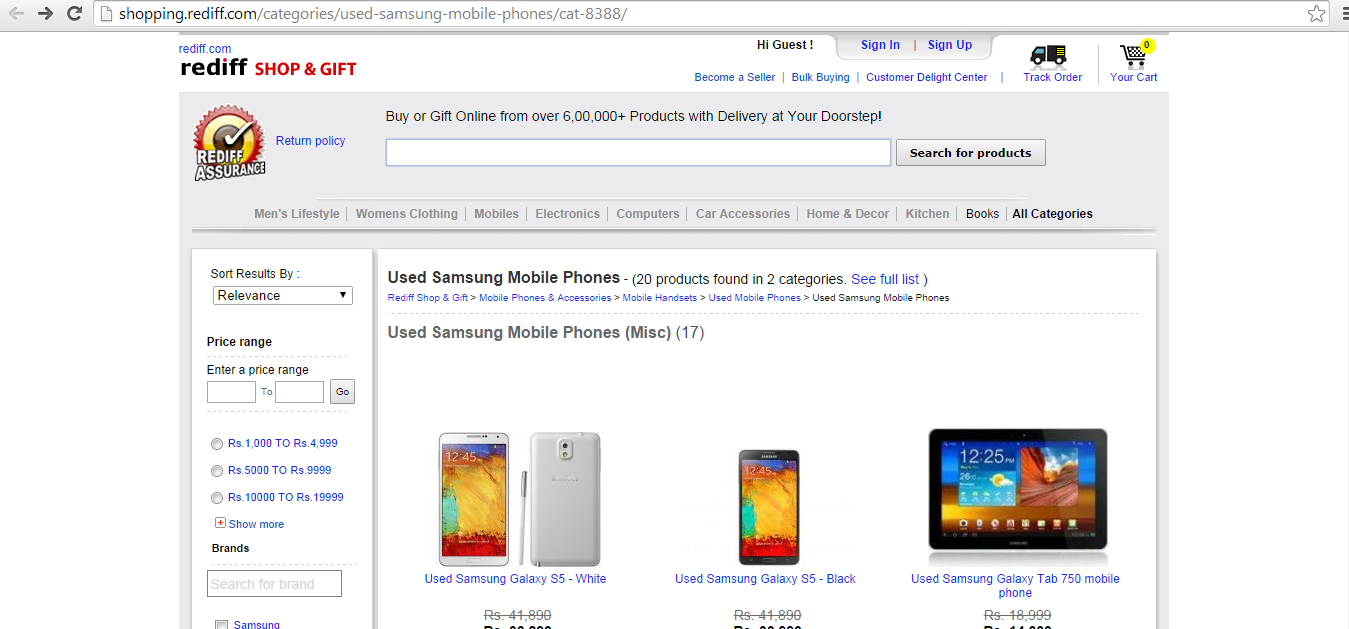Open the Bulk Buying link
This screenshot has width=1349, height=629.
pos(820,77)
